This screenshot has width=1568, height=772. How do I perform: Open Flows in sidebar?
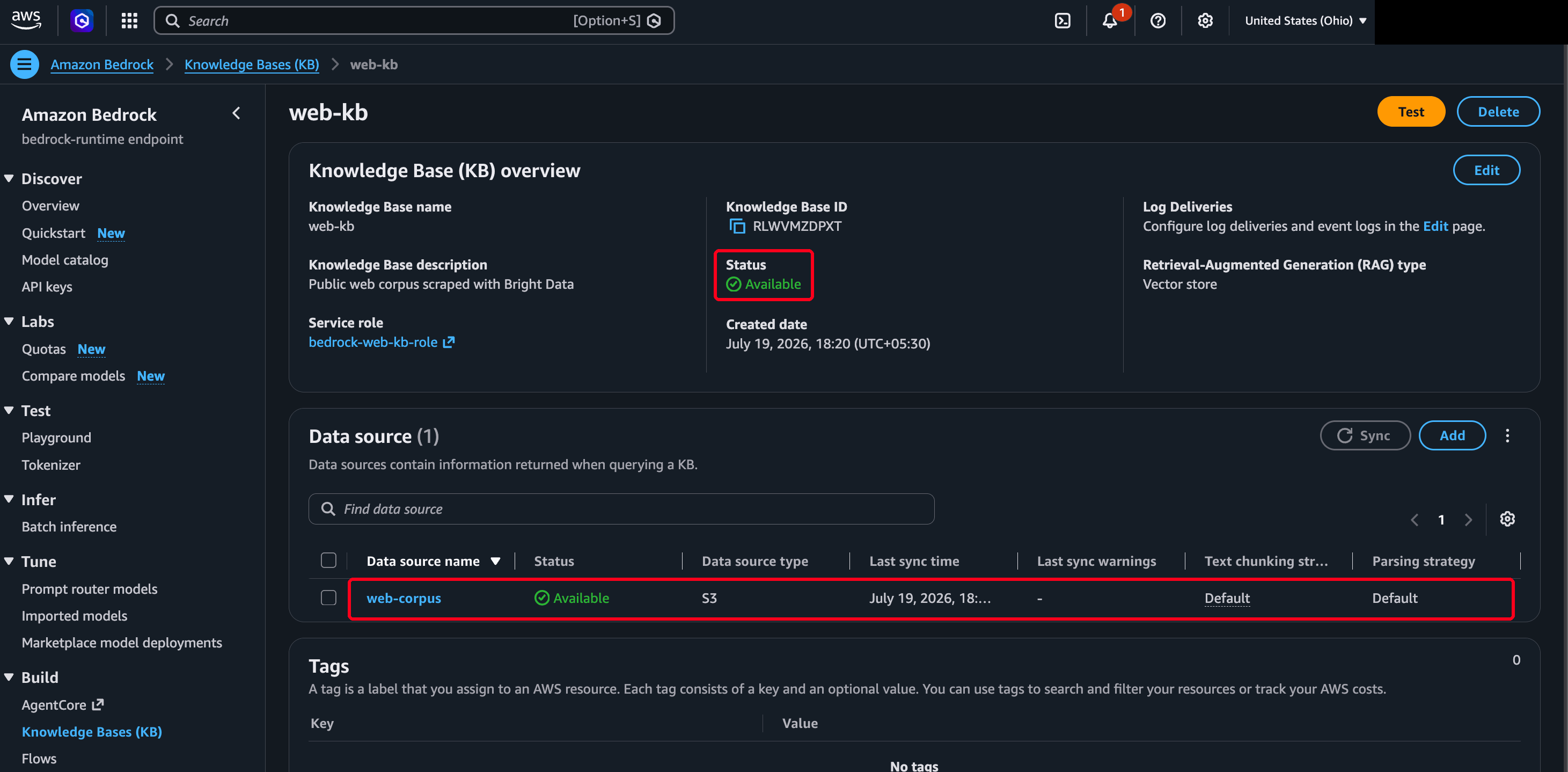[x=39, y=759]
